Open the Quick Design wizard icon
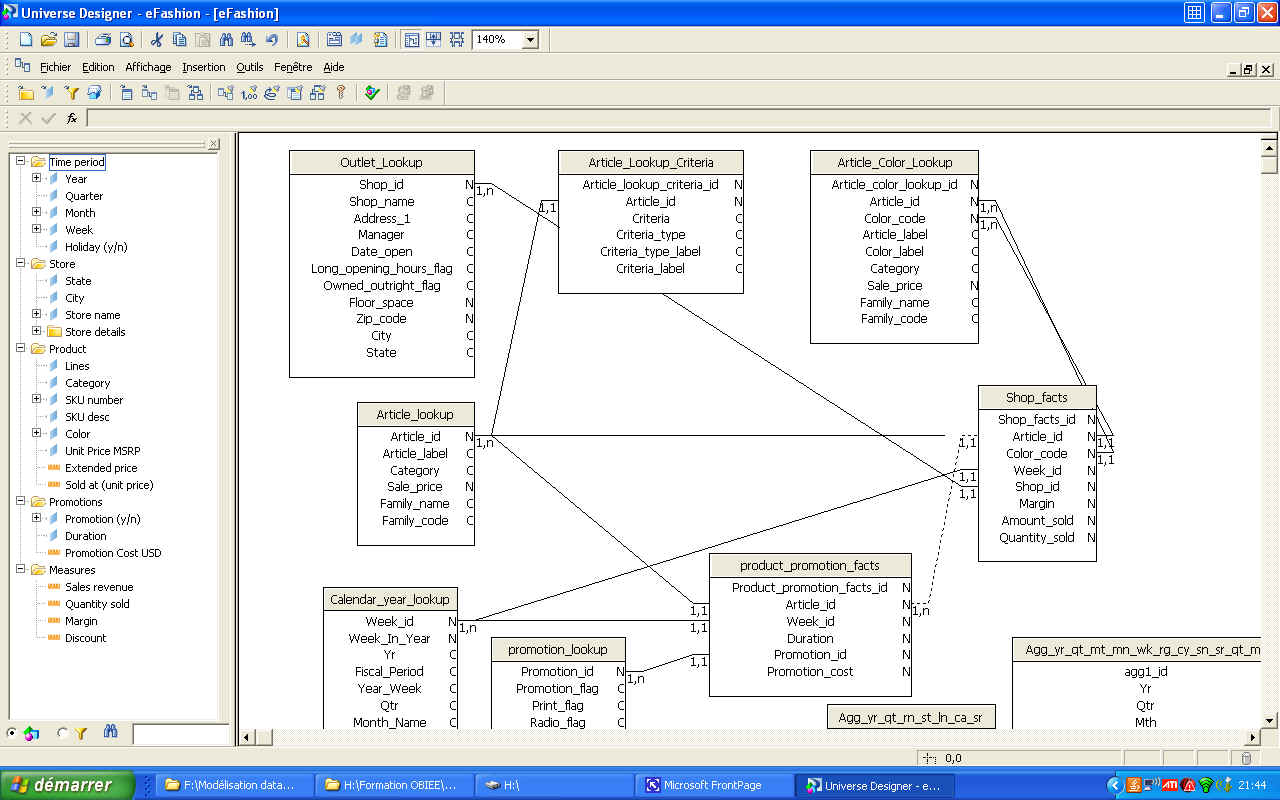The image size is (1280, 800). [x=303, y=40]
